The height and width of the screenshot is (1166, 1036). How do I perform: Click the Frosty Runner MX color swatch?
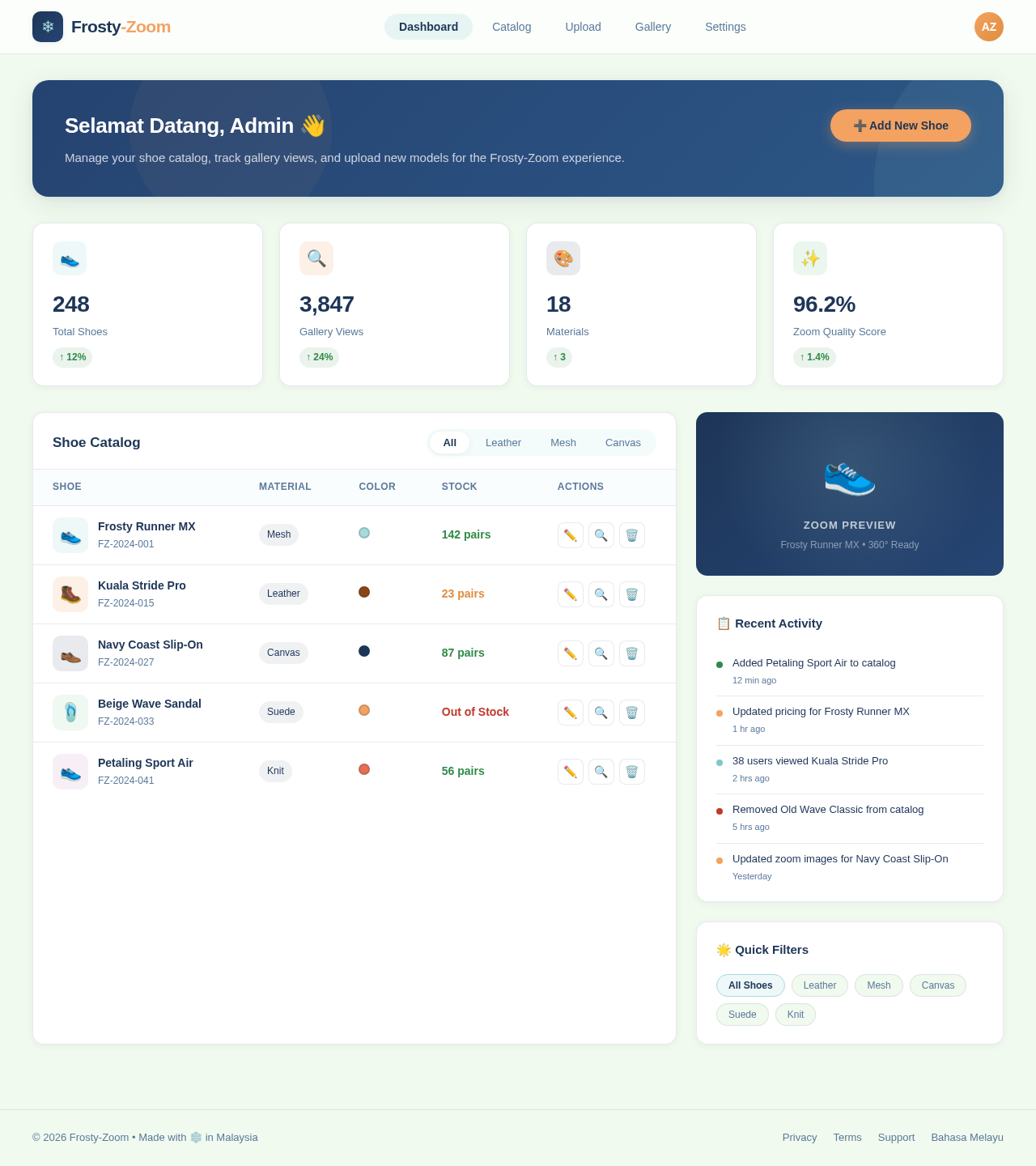coord(364,533)
